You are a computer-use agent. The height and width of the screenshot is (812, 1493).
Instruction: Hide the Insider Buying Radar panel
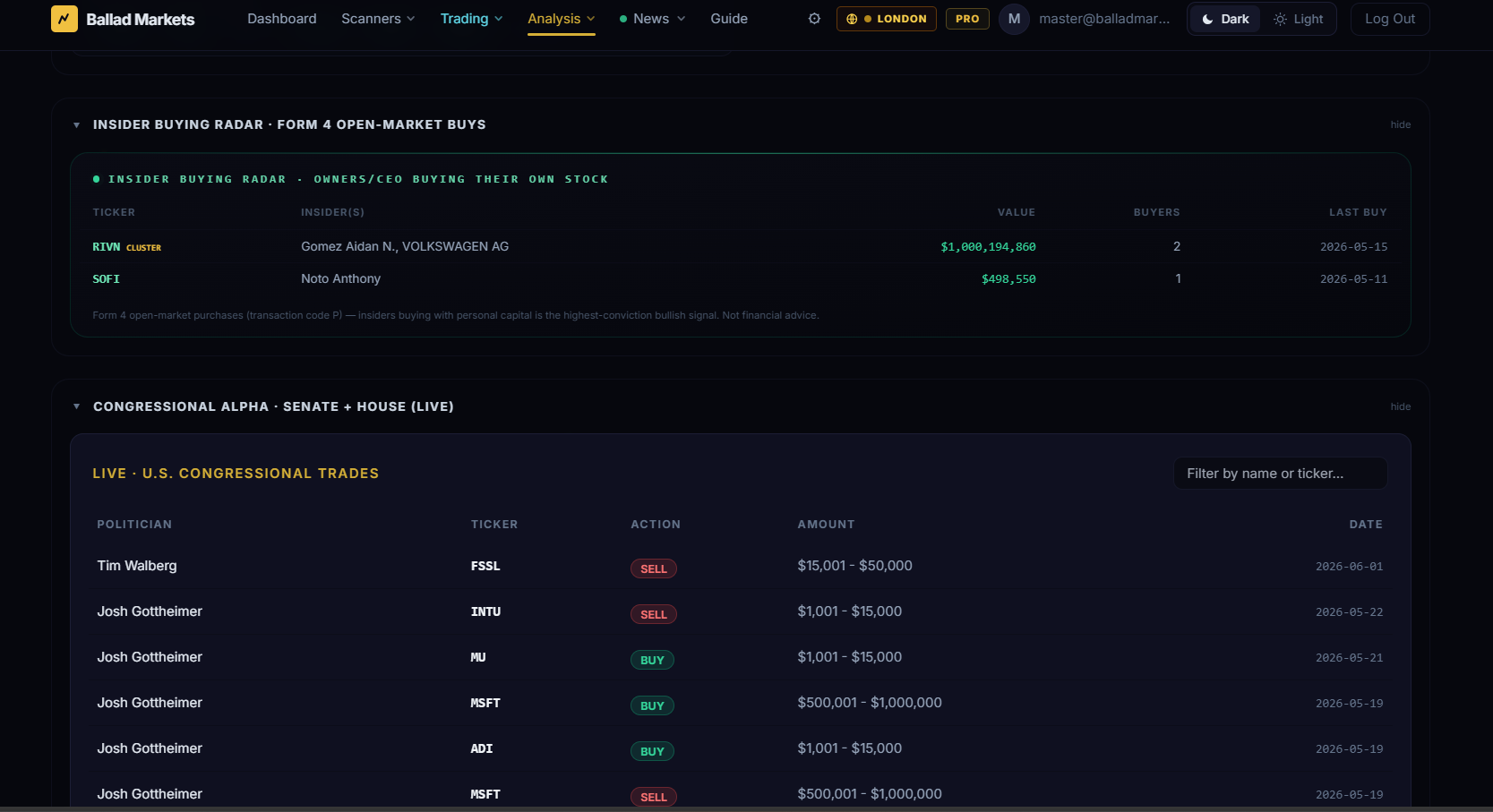point(1400,125)
